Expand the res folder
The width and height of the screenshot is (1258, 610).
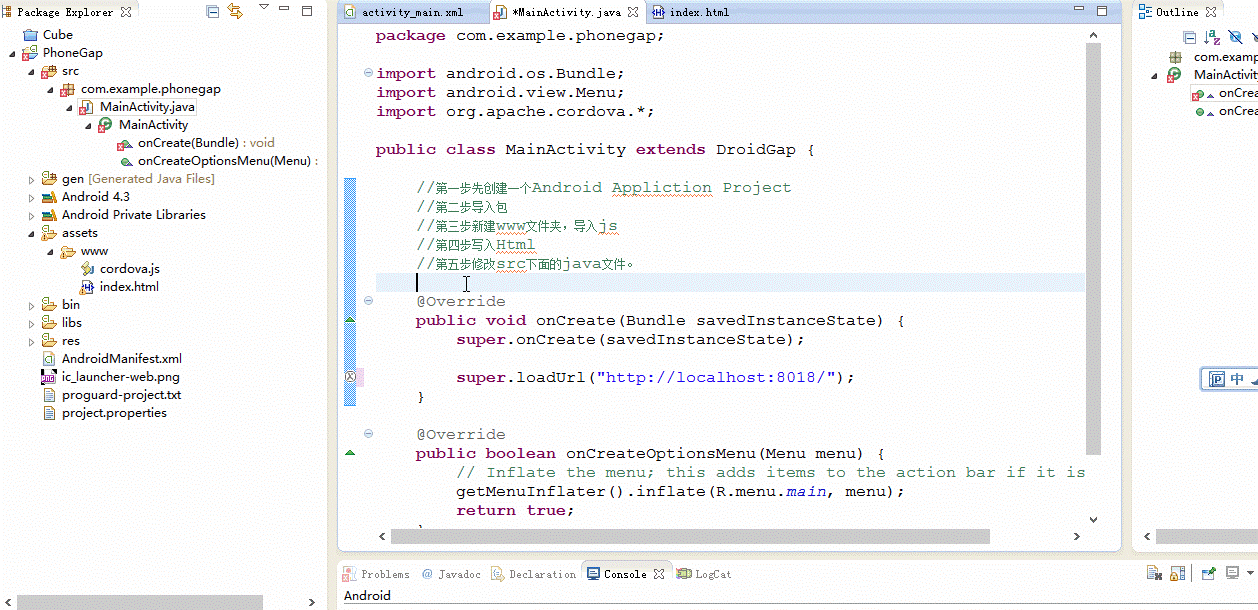[31, 341]
